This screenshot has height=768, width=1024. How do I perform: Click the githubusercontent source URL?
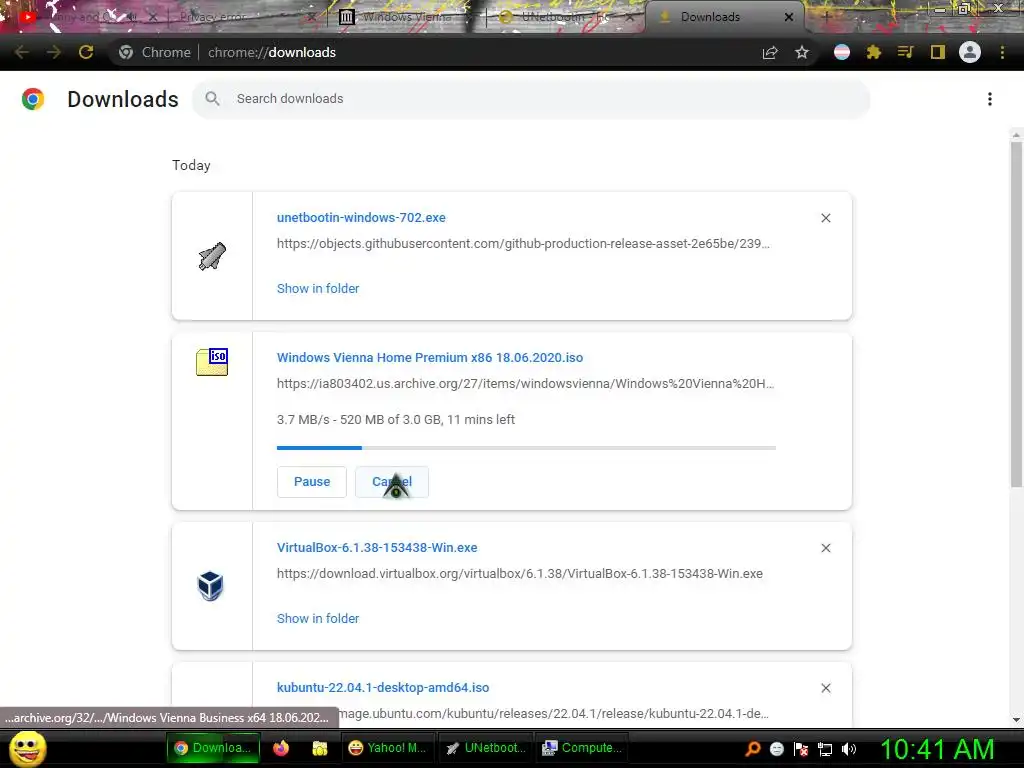tap(523, 244)
